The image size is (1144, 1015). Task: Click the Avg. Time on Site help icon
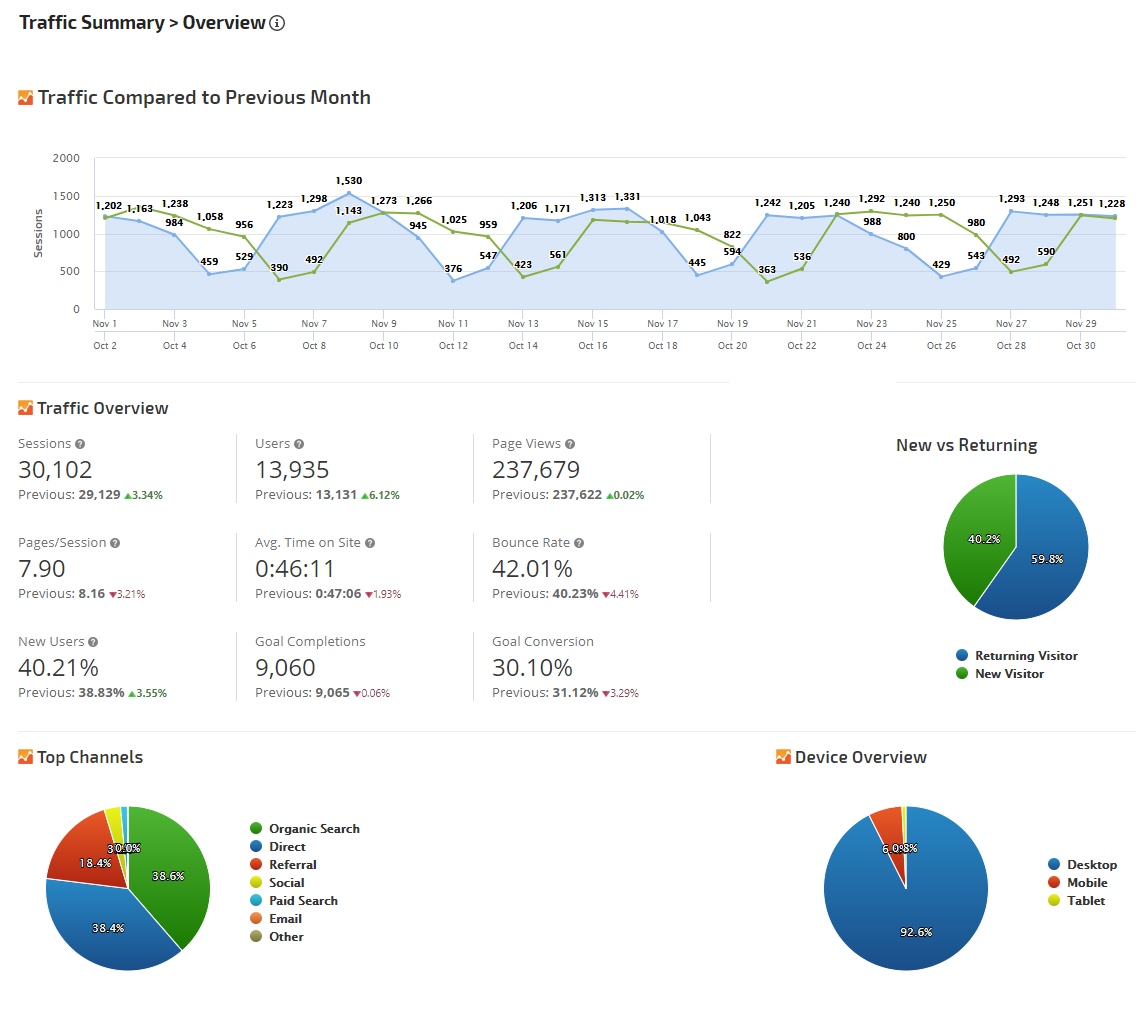(370, 543)
